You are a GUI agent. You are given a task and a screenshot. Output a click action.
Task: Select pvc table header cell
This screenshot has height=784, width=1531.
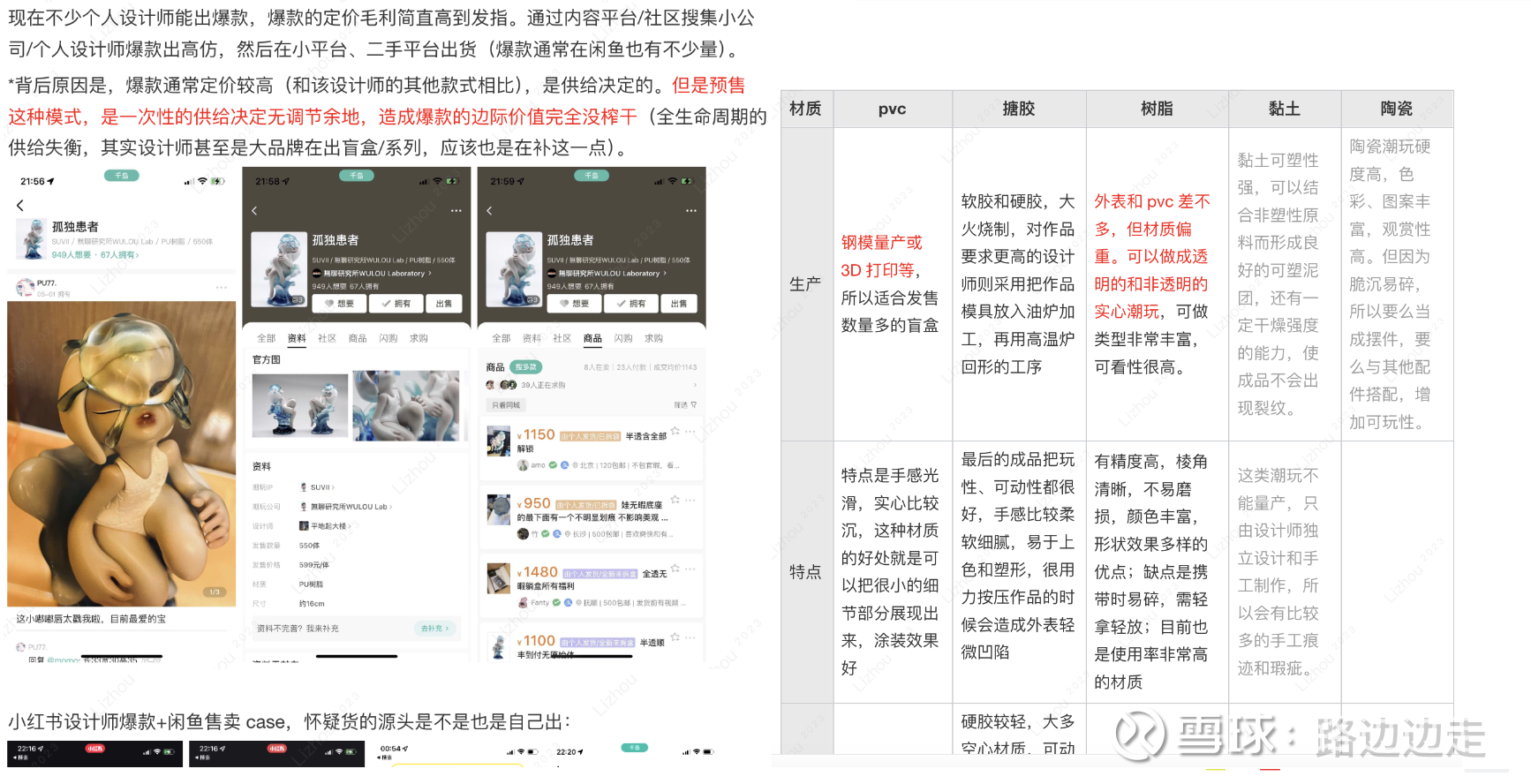(892, 109)
